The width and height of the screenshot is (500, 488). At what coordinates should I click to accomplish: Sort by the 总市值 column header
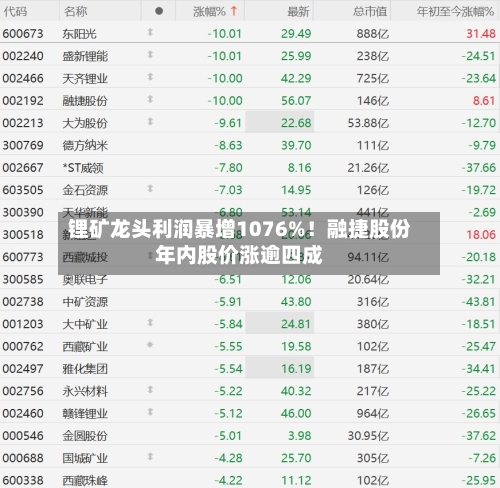click(x=370, y=12)
